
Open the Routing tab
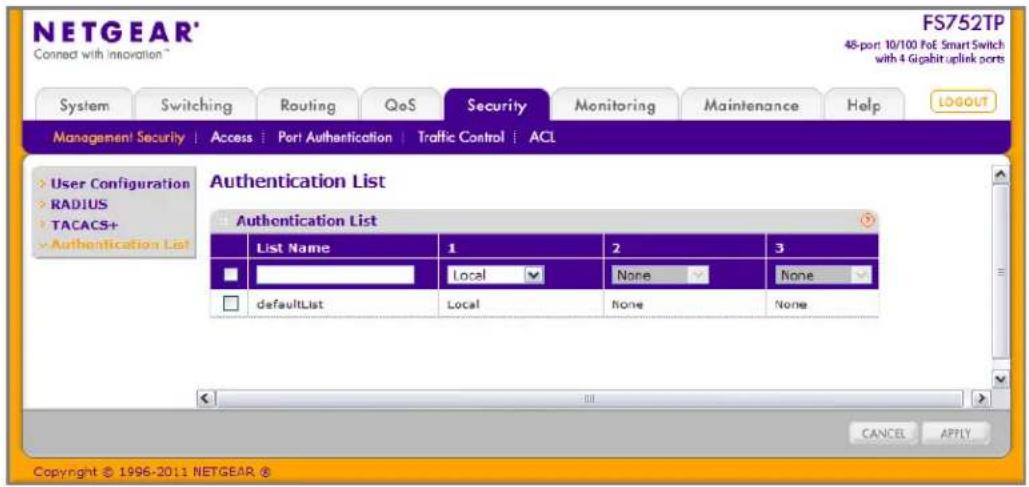tap(308, 105)
